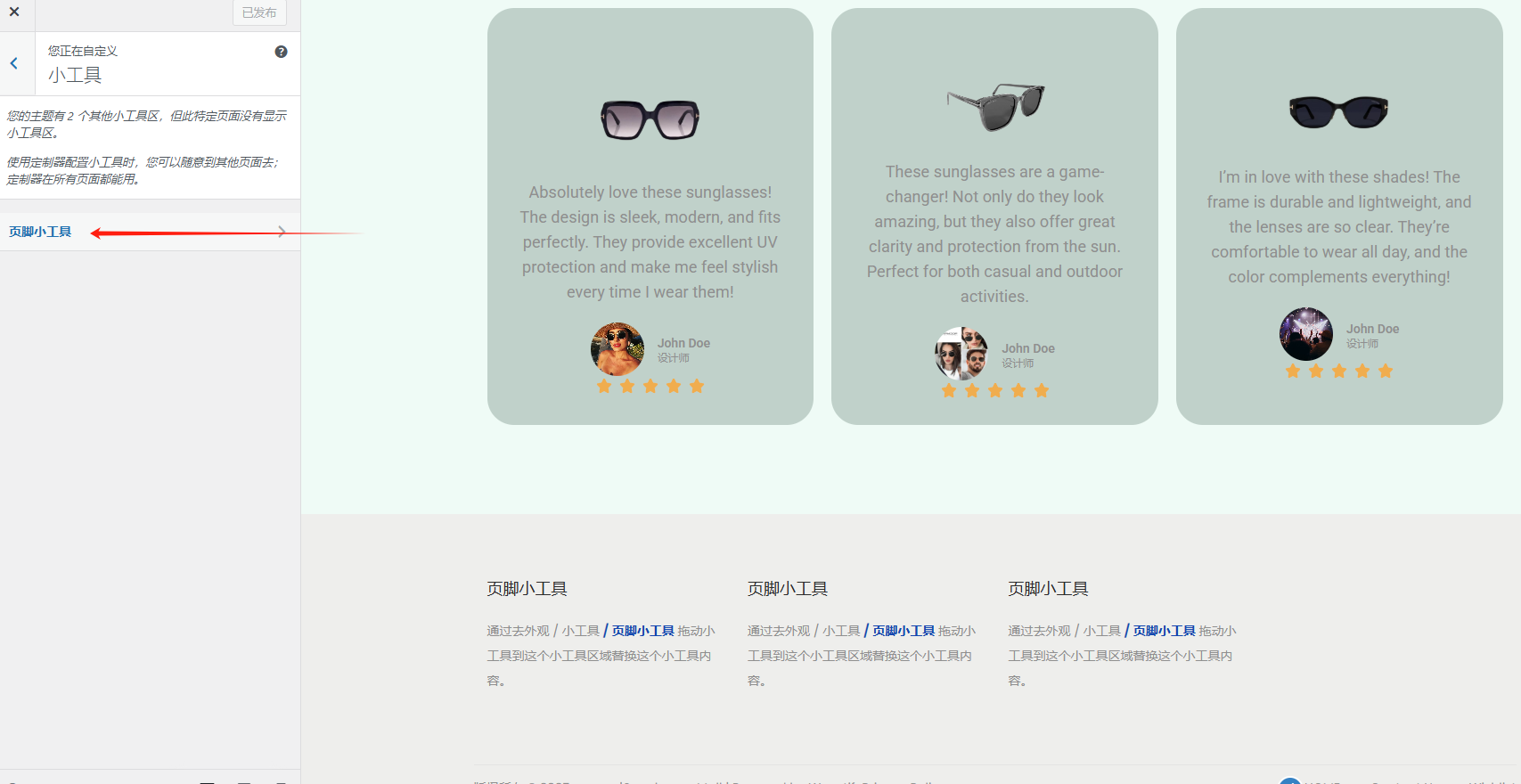Click 设计师 beside the concert crowd avatar
Image resolution: width=1521 pixels, height=784 pixels.
point(1362,344)
